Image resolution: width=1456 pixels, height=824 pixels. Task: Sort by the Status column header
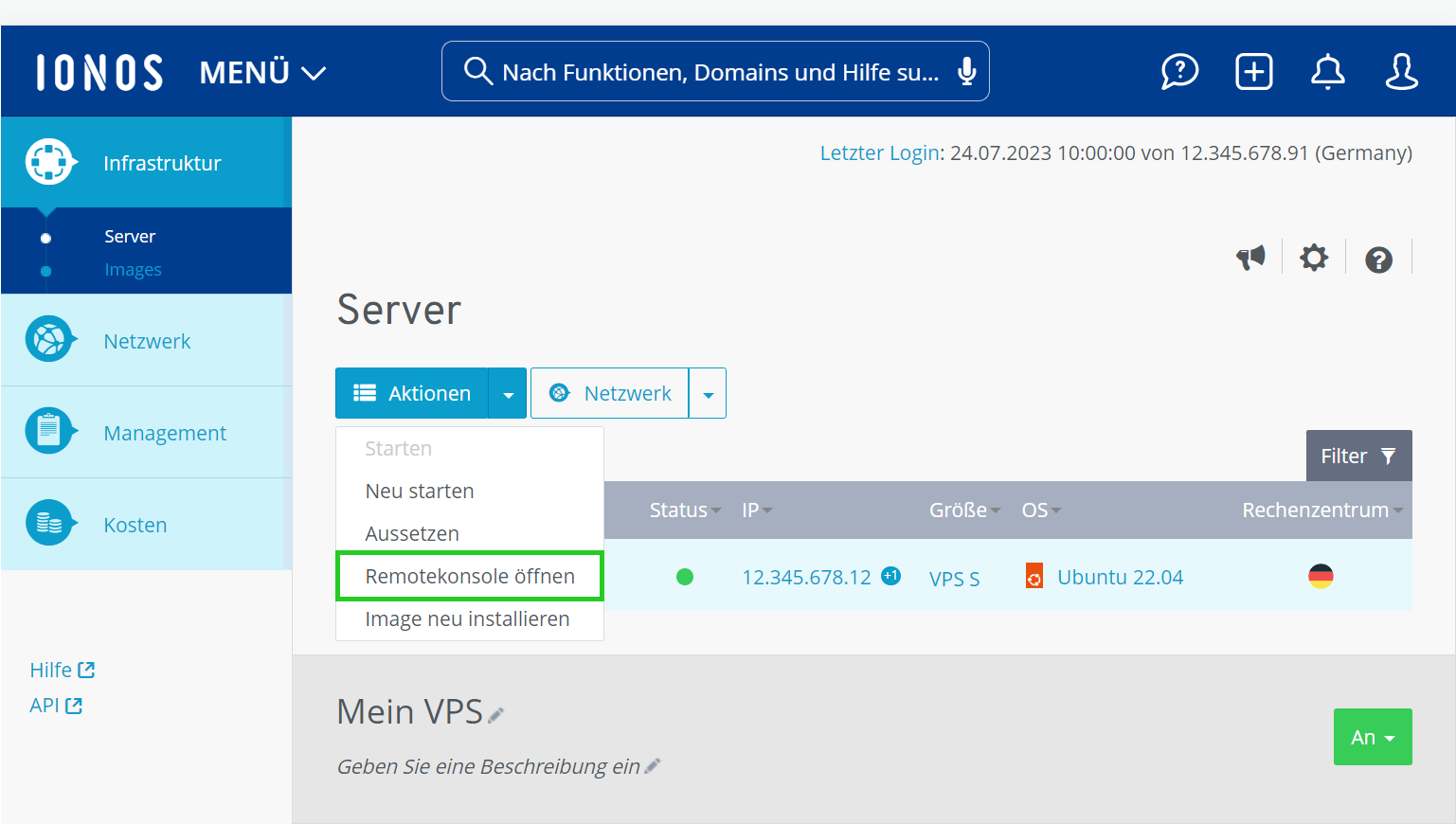(685, 510)
